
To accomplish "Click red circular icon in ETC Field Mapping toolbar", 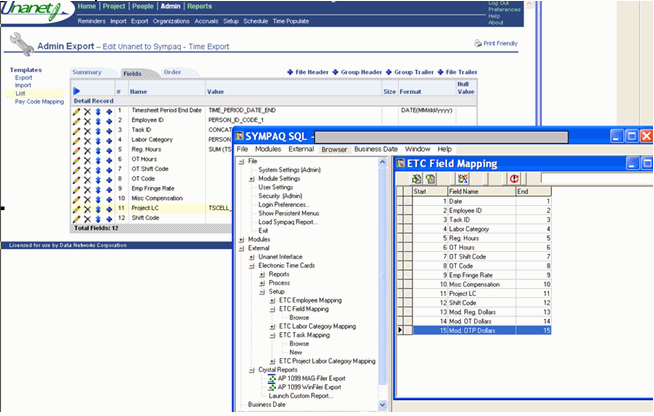I will 514,179.
